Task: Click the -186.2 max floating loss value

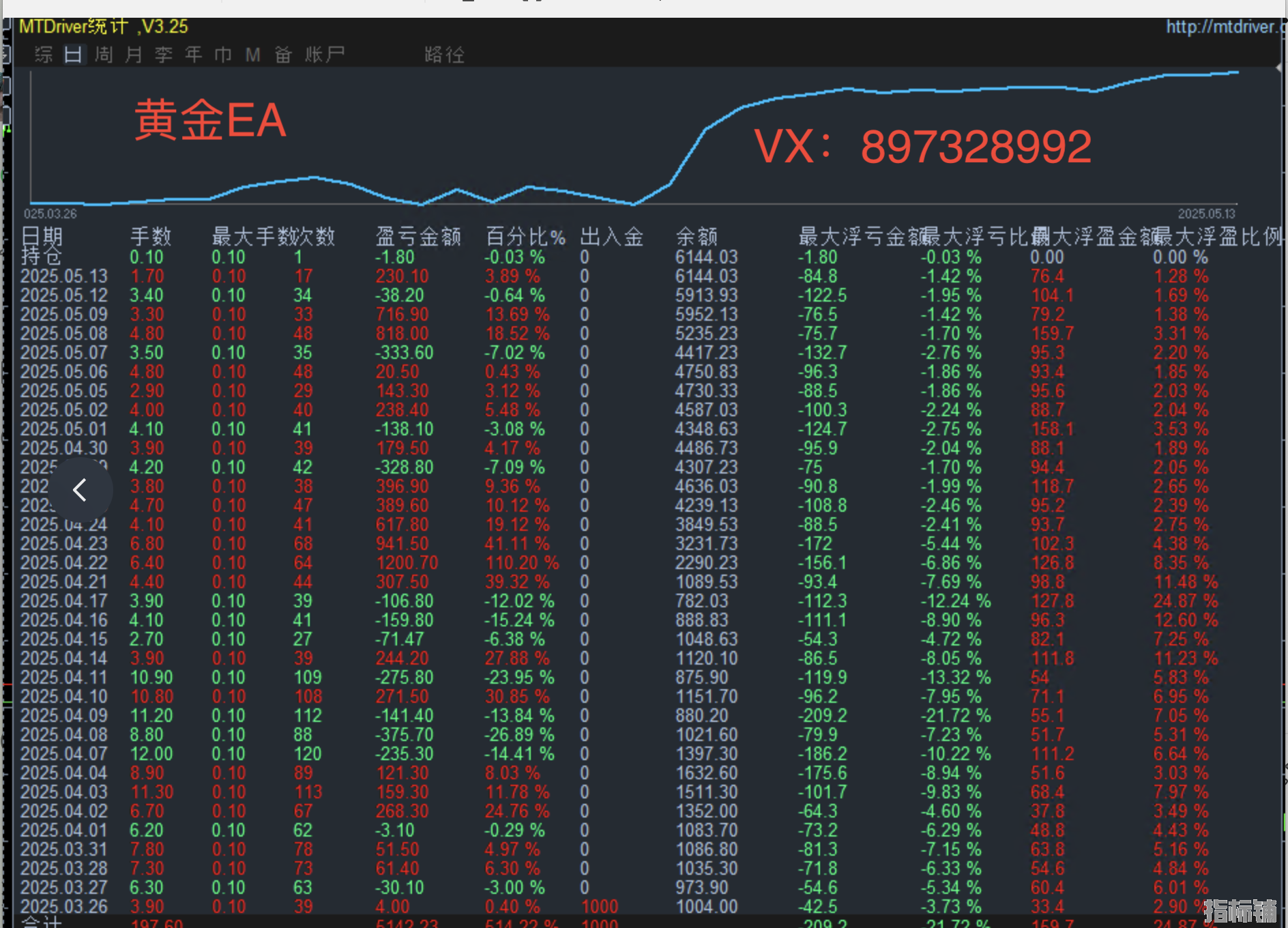Action: pos(823,754)
